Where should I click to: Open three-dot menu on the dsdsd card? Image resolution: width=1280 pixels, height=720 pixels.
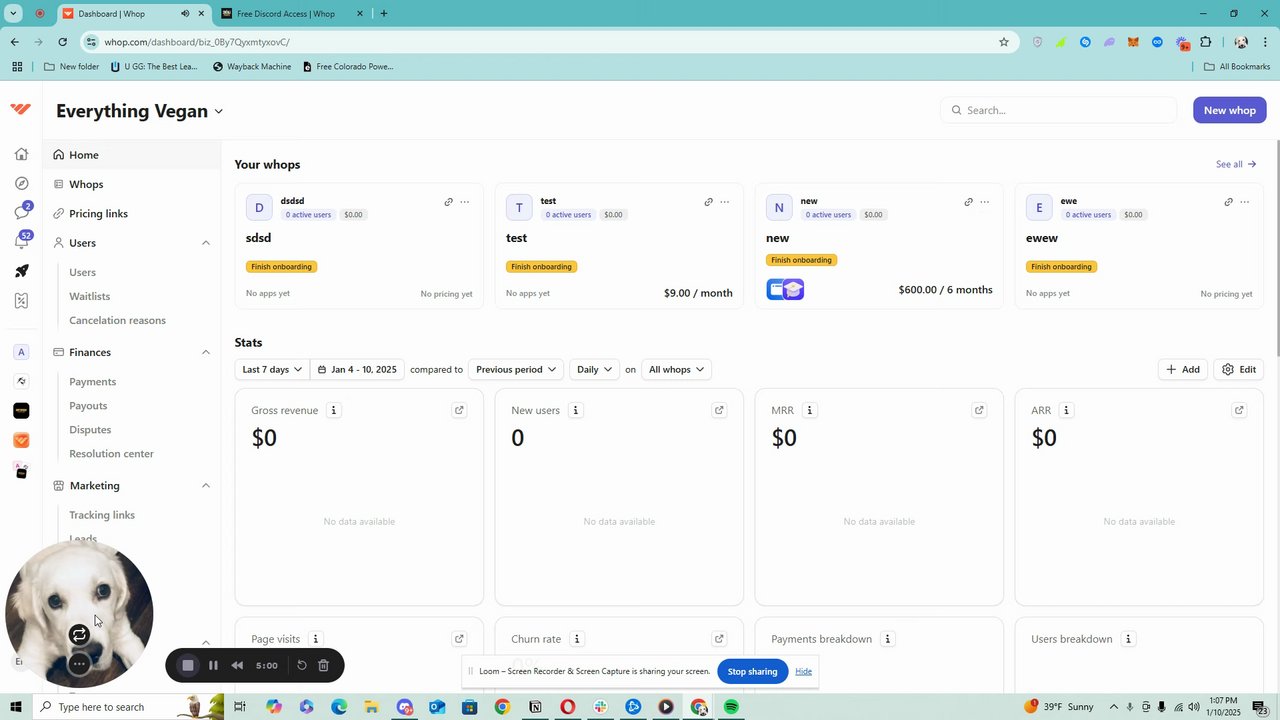tap(464, 202)
